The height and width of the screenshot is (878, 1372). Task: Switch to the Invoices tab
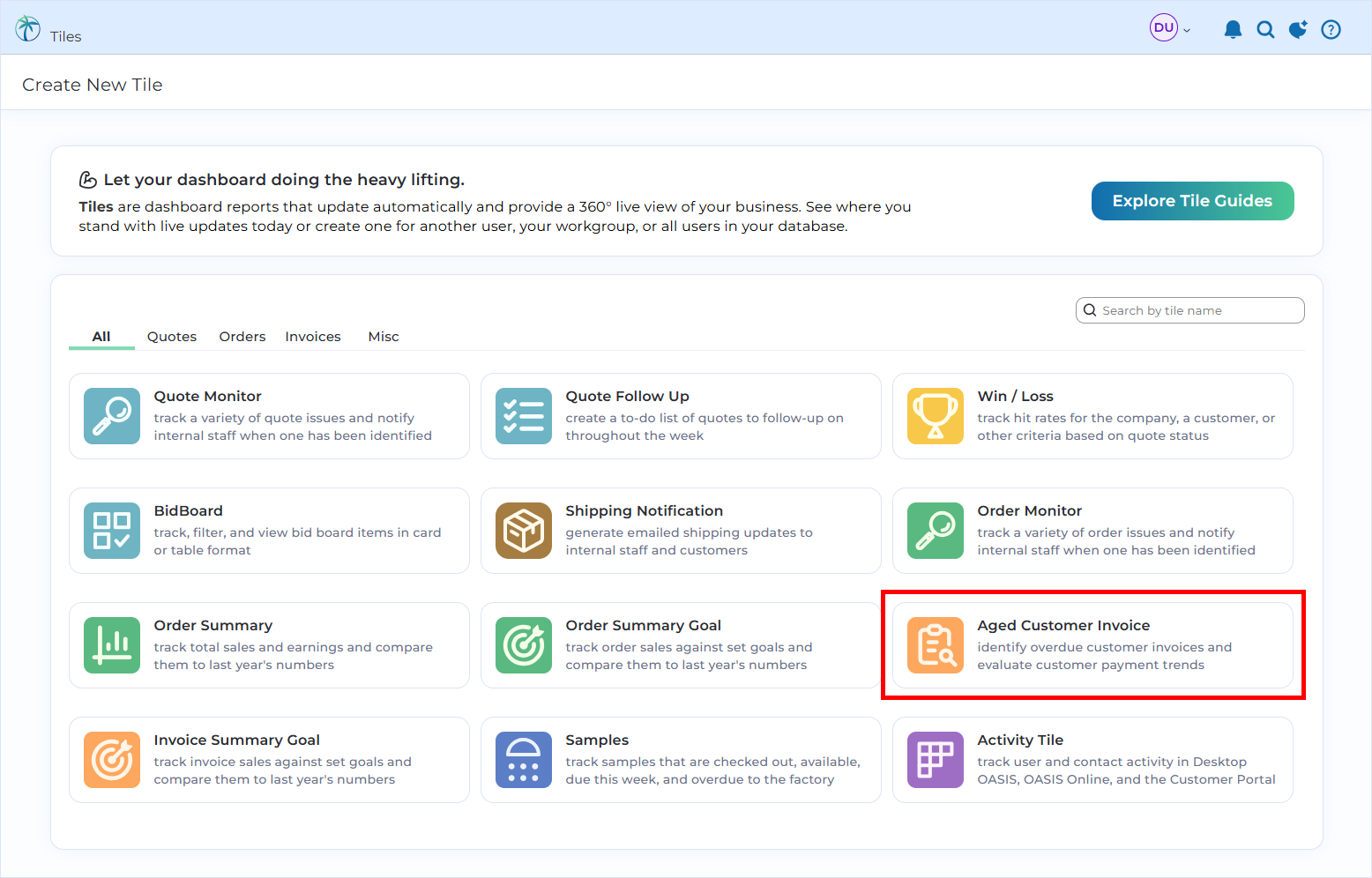click(312, 336)
